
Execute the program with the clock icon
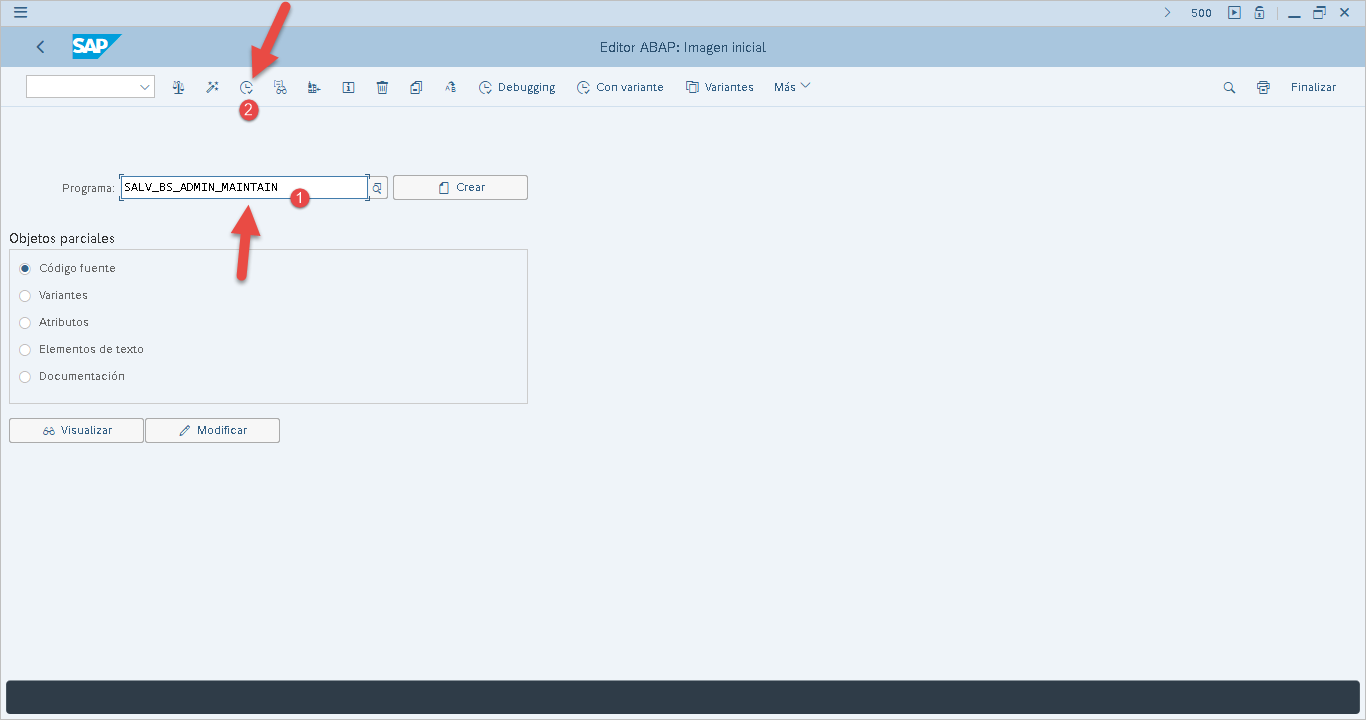246,87
